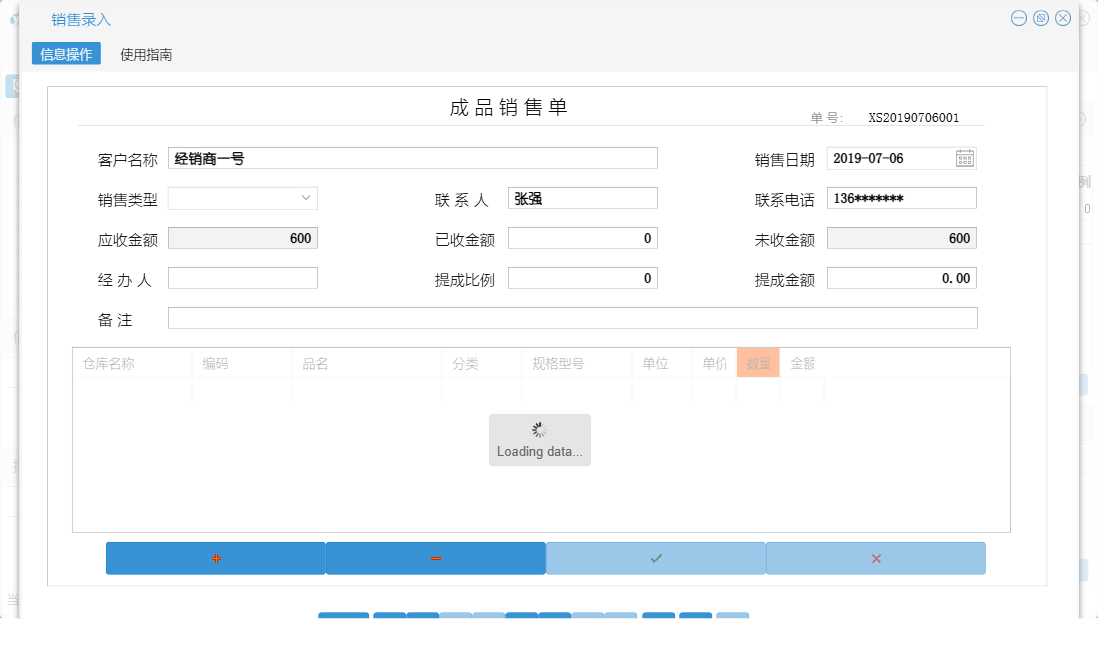Select the 信息操作 tab
Screen dimensions: 1098x655
(66, 54)
